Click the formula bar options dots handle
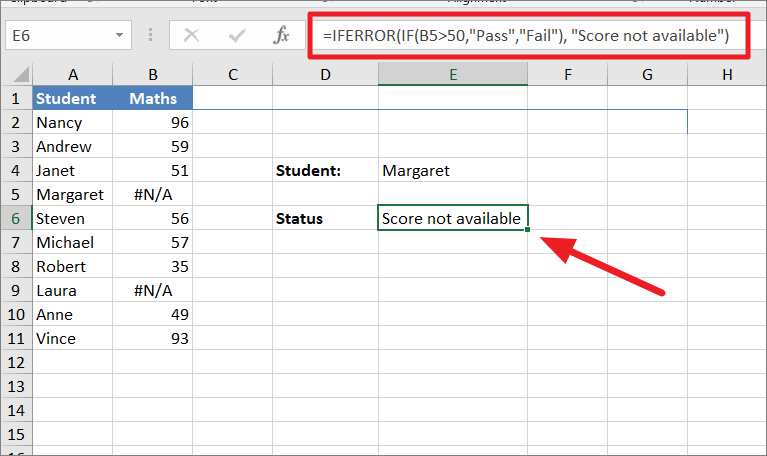 point(150,35)
